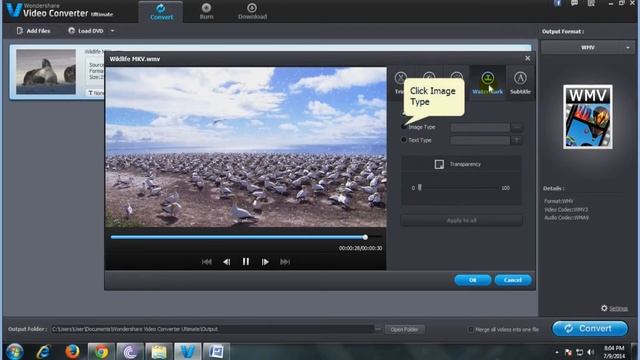Expand the Load DVD dropdown arrow
Viewport: 640px width, 360px height.
(x=112, y=31)
